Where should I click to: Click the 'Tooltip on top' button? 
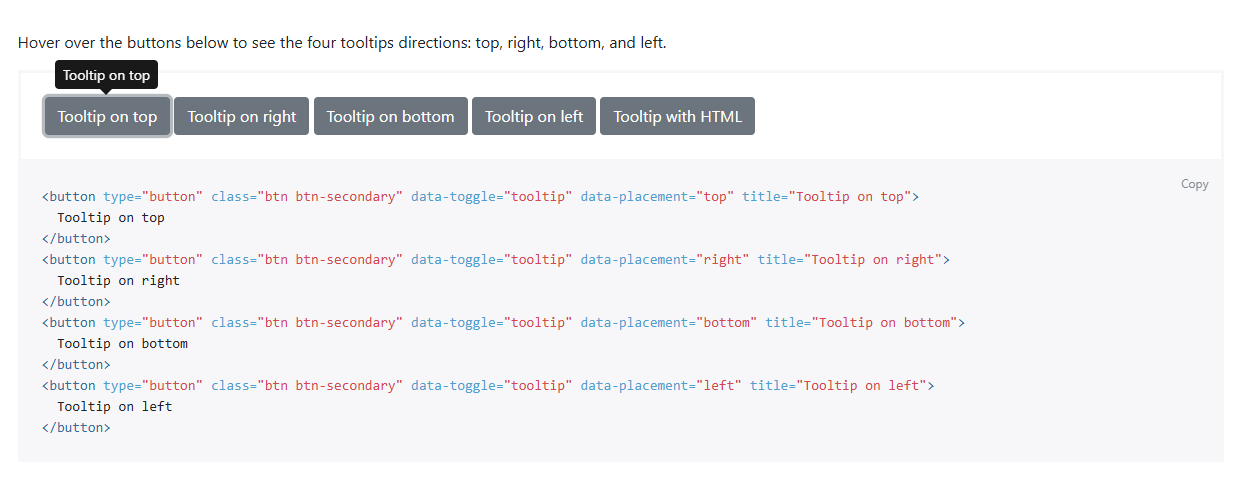(x=107, y=116)
